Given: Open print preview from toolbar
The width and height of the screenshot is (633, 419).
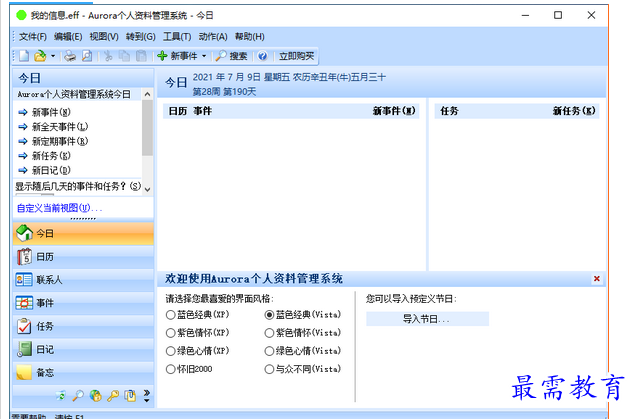Looking at the screenshot, I should 88,56.
